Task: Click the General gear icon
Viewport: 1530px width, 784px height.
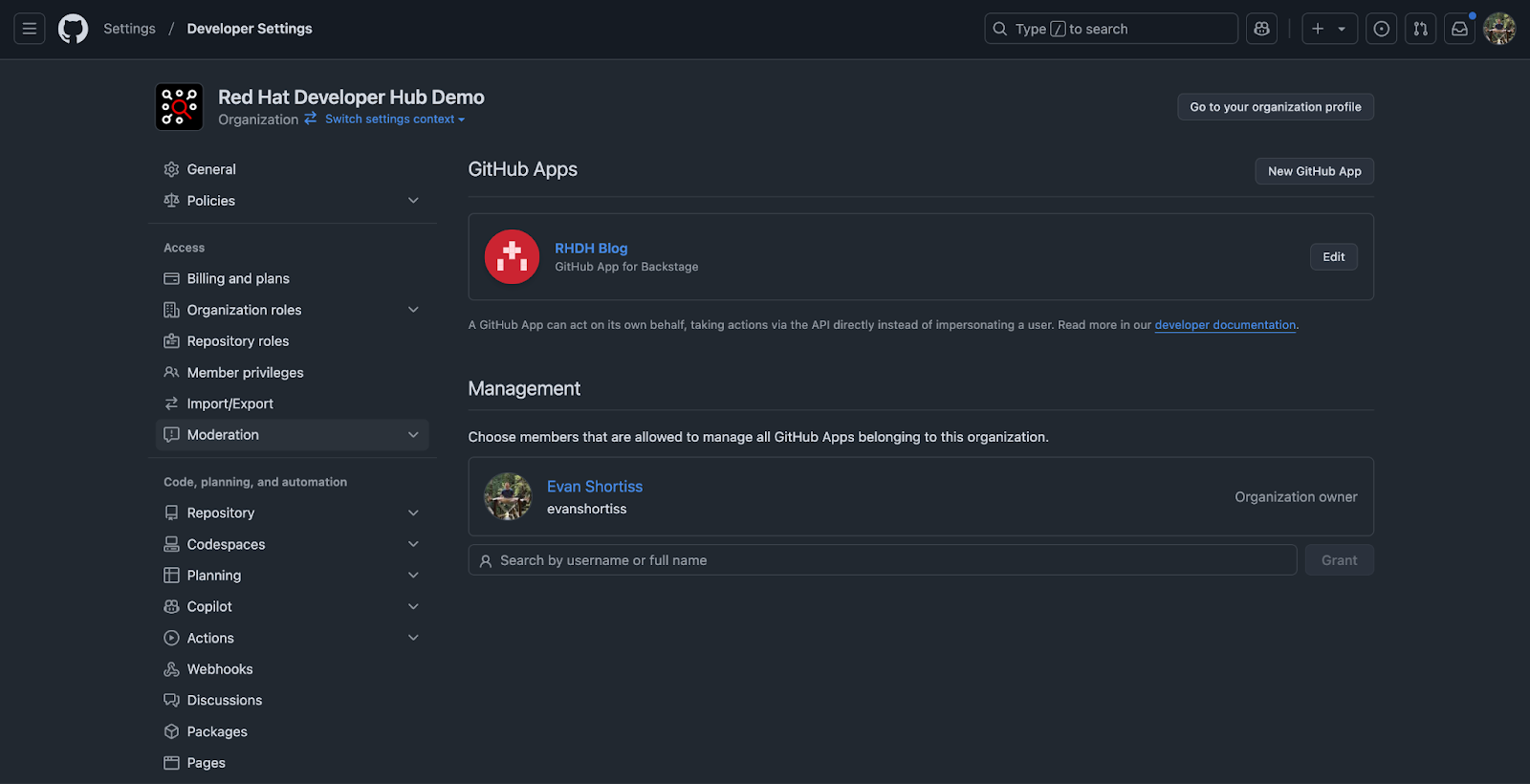Action: tap(171, 169)
